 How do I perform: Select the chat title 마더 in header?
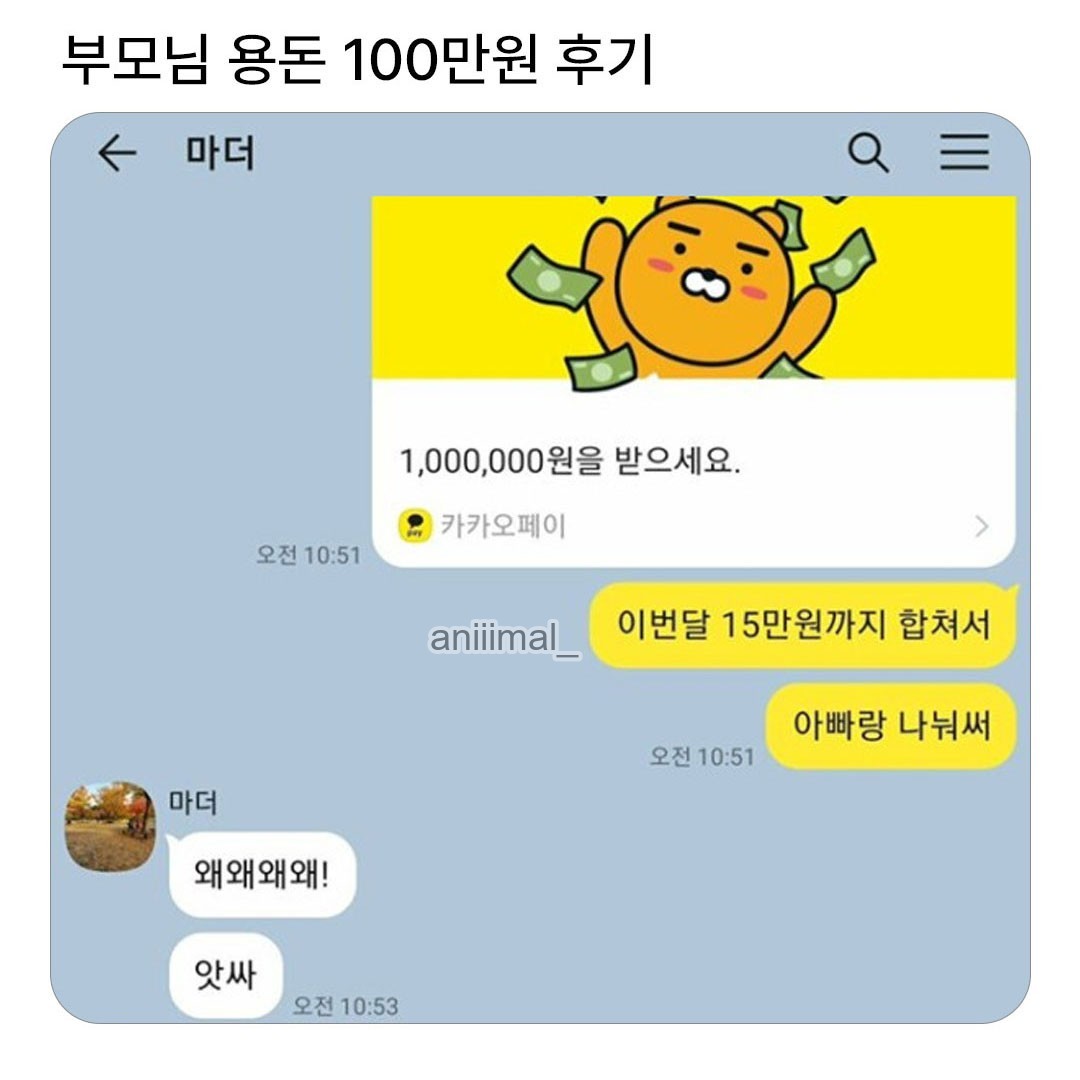click(x=220, y=152)
